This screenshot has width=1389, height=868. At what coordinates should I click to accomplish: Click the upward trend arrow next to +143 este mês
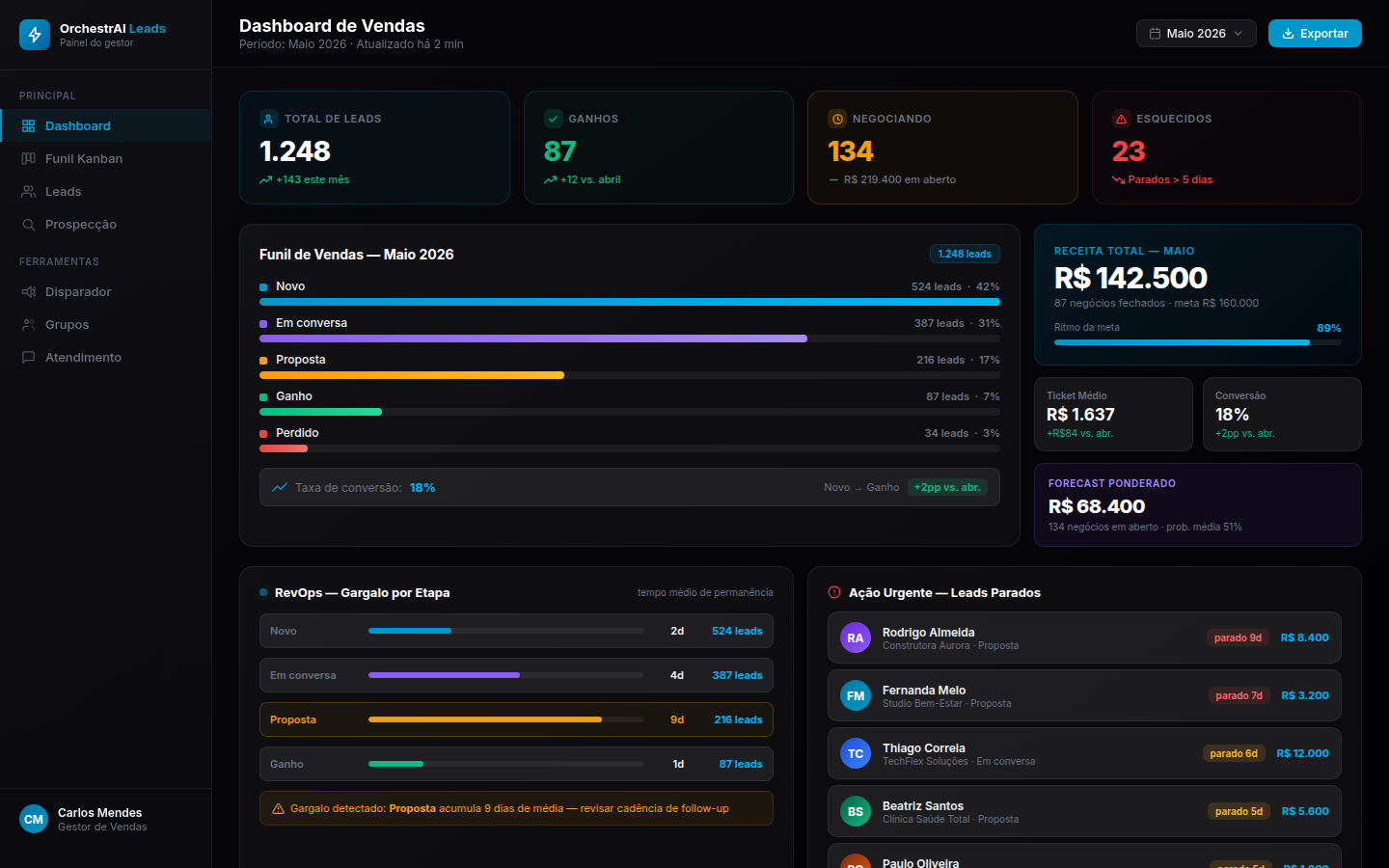(x=265, y=180)
